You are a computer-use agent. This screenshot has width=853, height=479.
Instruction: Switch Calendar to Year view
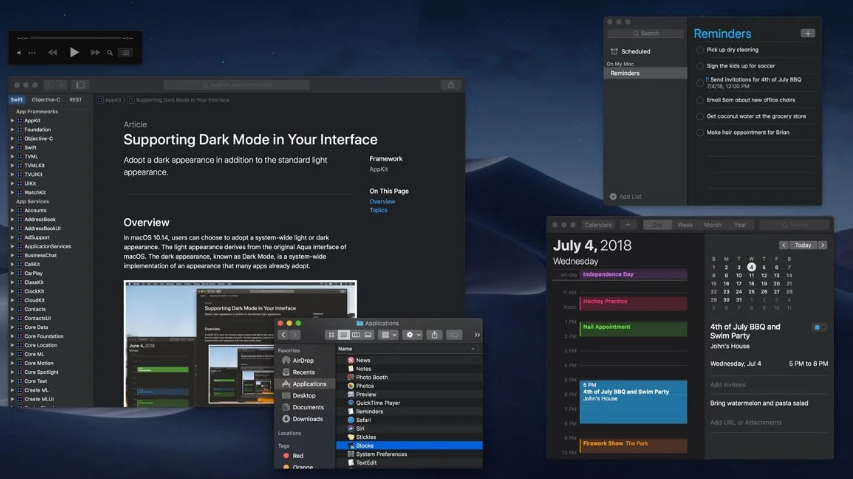[740, 225]
